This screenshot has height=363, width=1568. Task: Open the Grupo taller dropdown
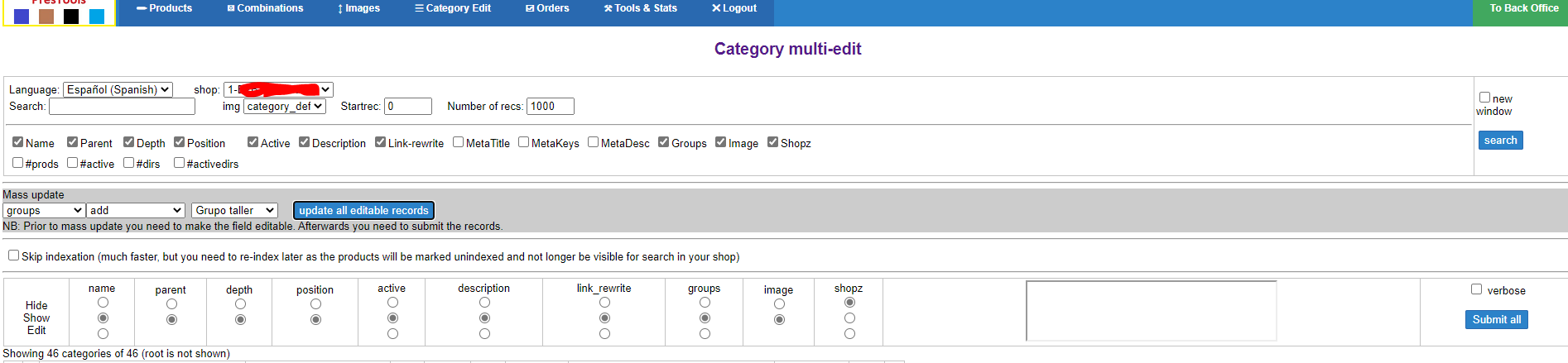tap(234, 211)
